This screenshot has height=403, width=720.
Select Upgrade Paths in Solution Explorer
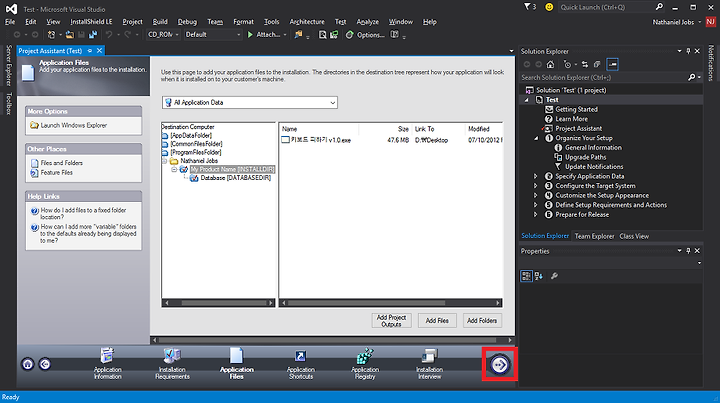(585, 157)
